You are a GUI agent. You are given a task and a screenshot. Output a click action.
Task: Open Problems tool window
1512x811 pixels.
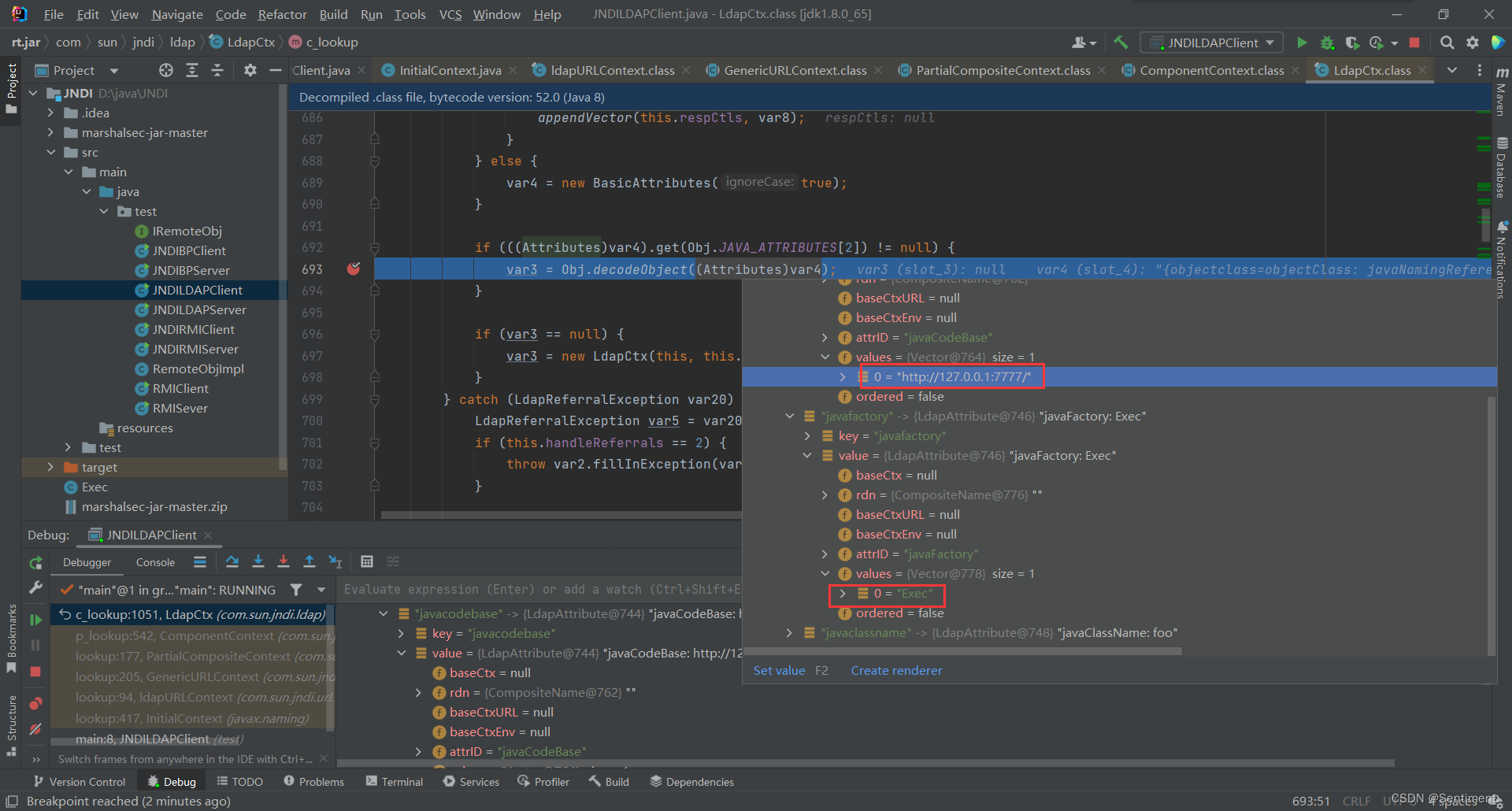[314, 781]
